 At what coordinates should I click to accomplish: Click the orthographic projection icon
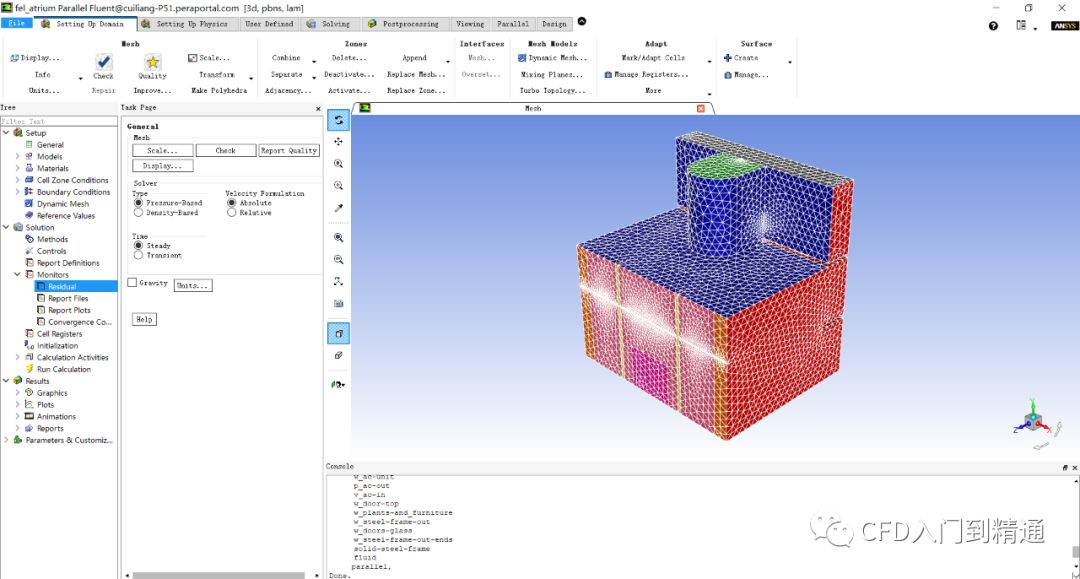point(338,356)
